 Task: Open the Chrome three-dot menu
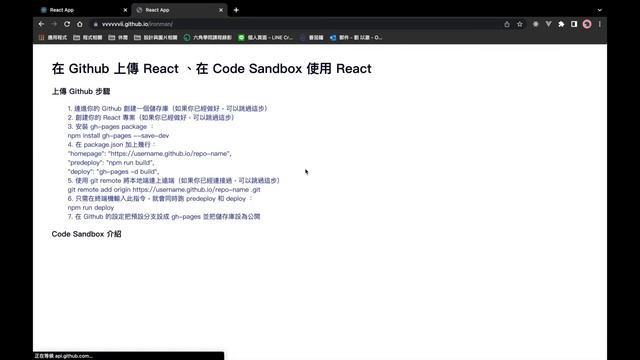(600, 24)
